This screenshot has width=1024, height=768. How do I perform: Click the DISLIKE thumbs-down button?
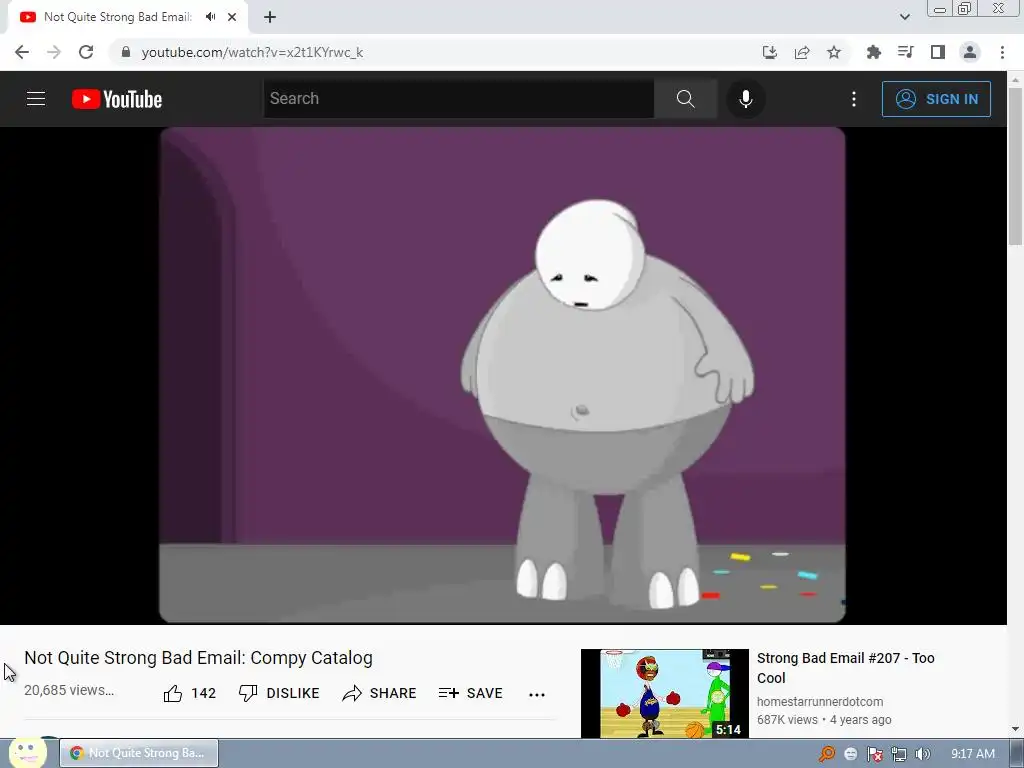pyautogui.click(x=279, y=694)
